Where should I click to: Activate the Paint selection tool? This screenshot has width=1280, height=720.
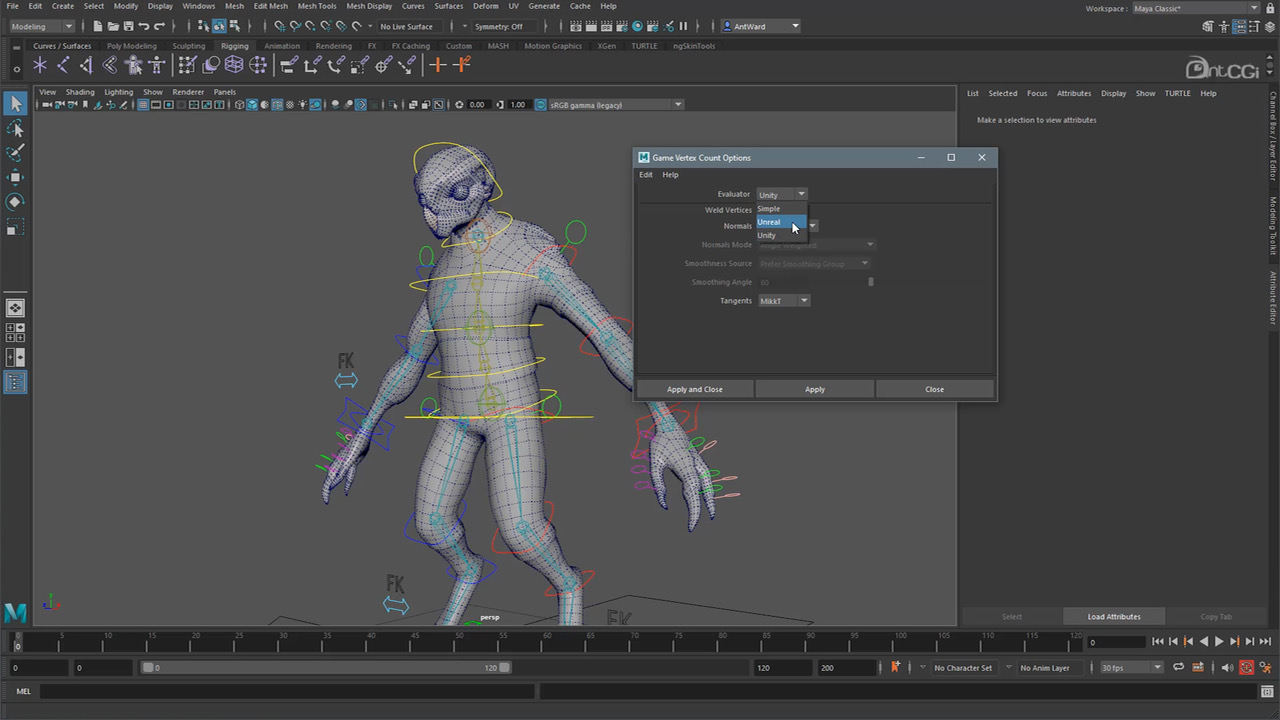[x=15, y=153]
